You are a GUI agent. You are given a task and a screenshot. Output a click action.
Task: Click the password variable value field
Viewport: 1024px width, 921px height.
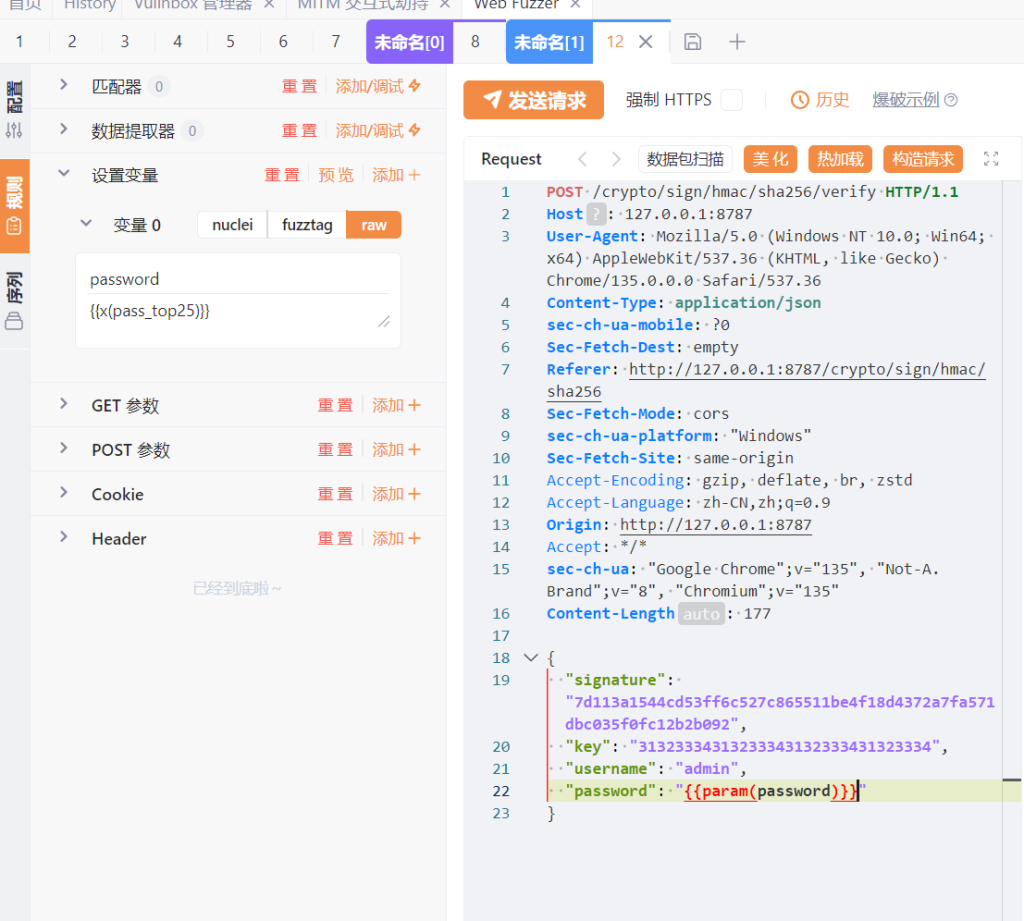point(230,312)
